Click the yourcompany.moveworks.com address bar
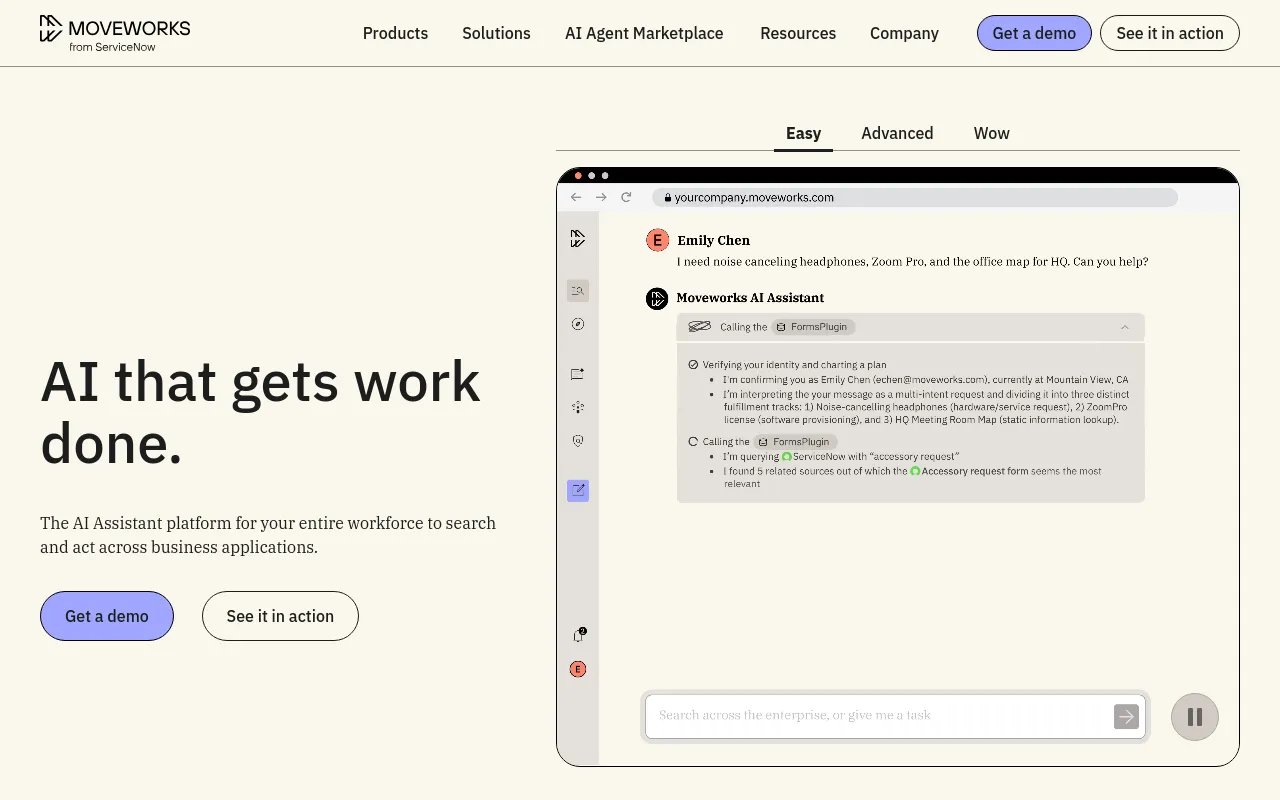Image resolution: width=1280 pixels, height=800 pixels. click(x=915, y=197)
